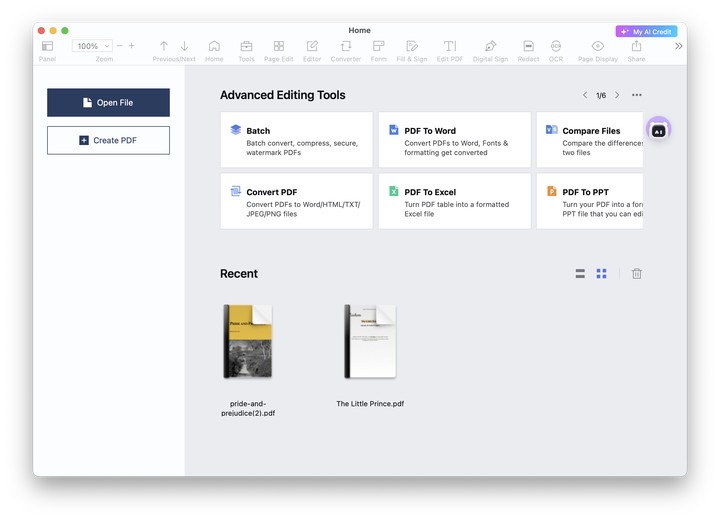Click the Recent section heading
The image size is (720, 520).
pyautogui.click(x=239, y=274)
